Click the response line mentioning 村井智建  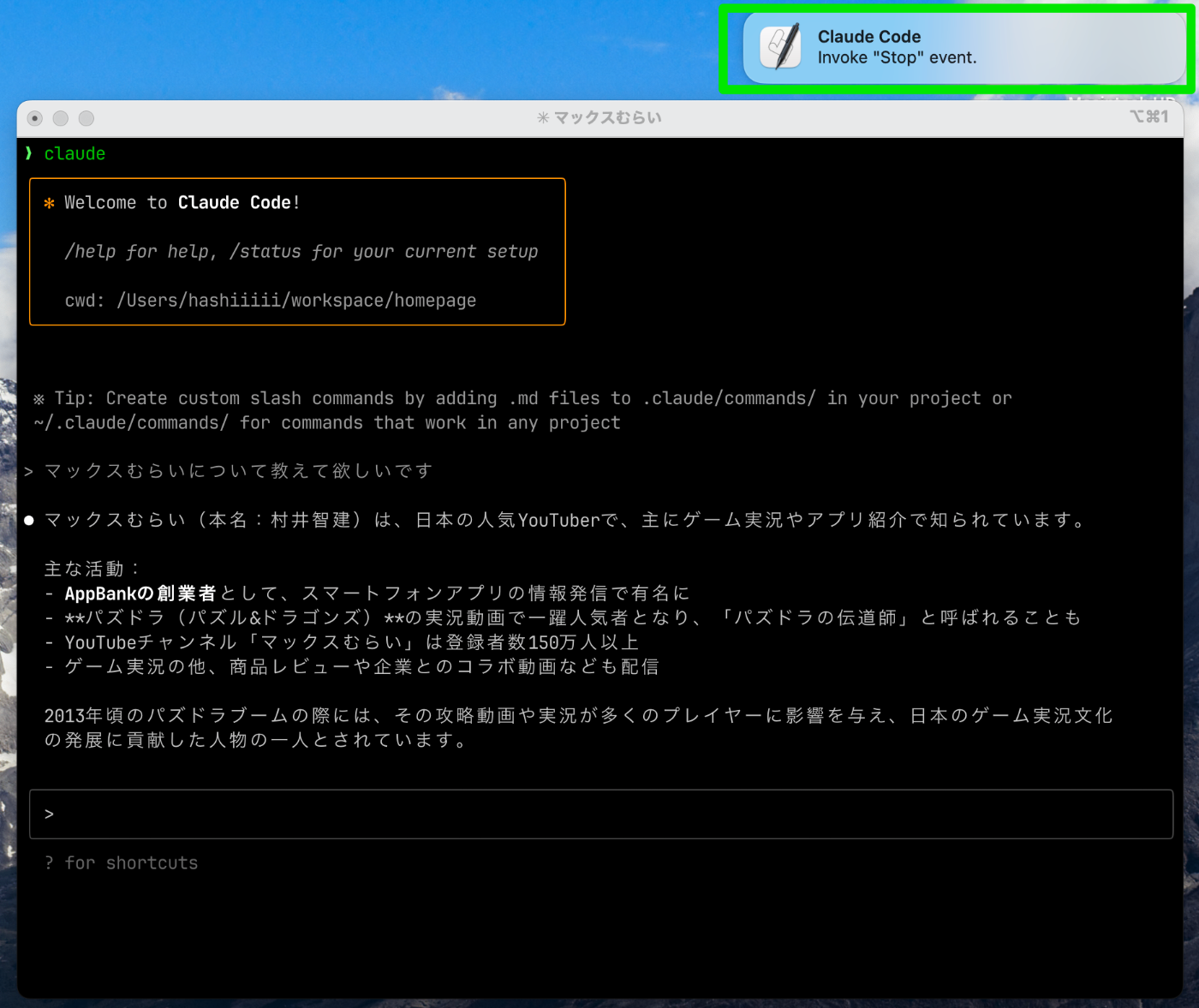point(565,521)
